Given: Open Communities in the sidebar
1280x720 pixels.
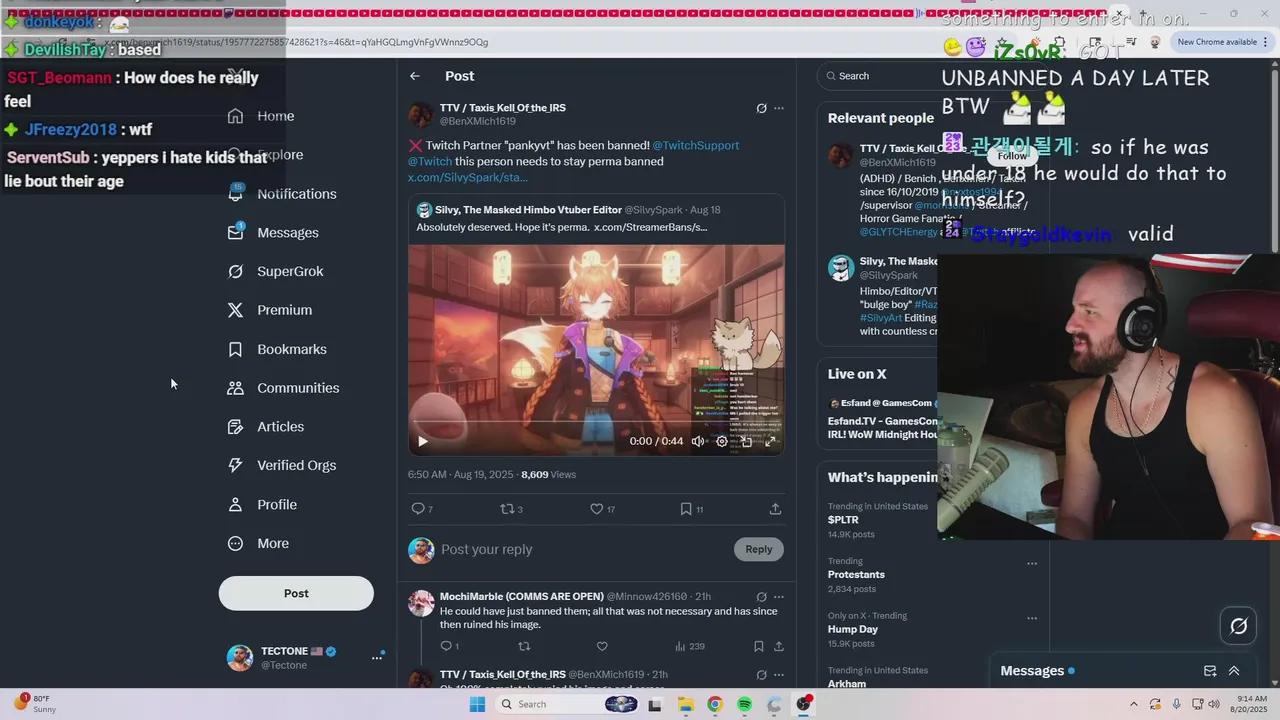Looking at the screenshot, I should point(283,388).
